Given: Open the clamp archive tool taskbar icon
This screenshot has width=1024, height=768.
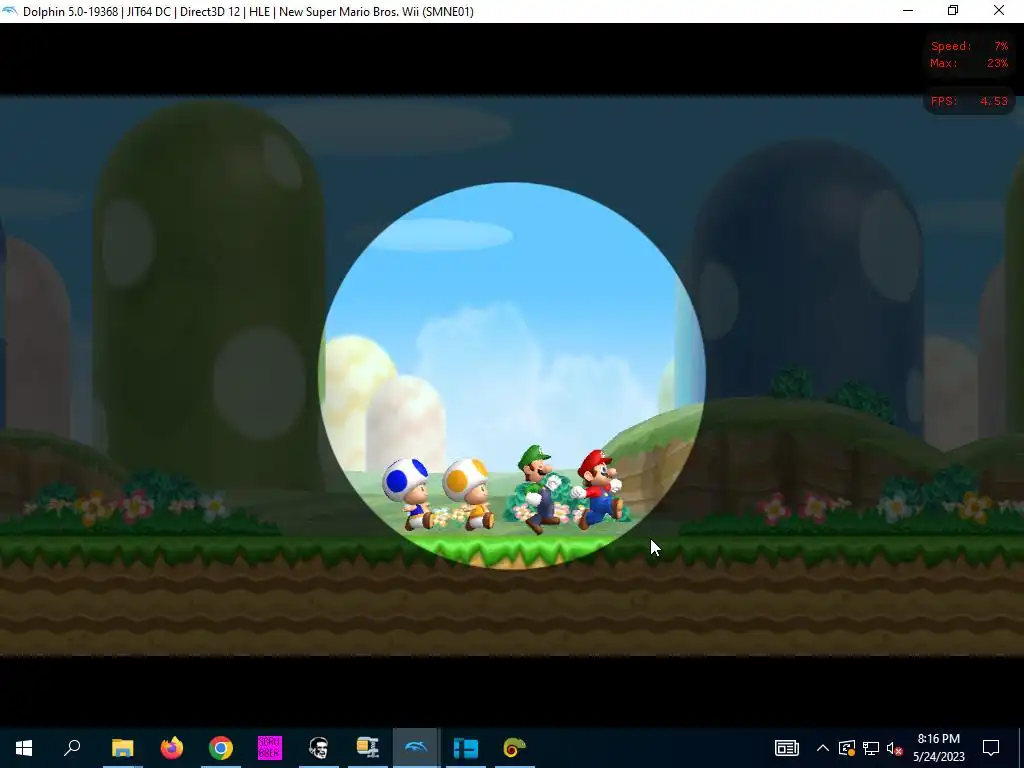Looking at the screenshot, I should point(368,748).
